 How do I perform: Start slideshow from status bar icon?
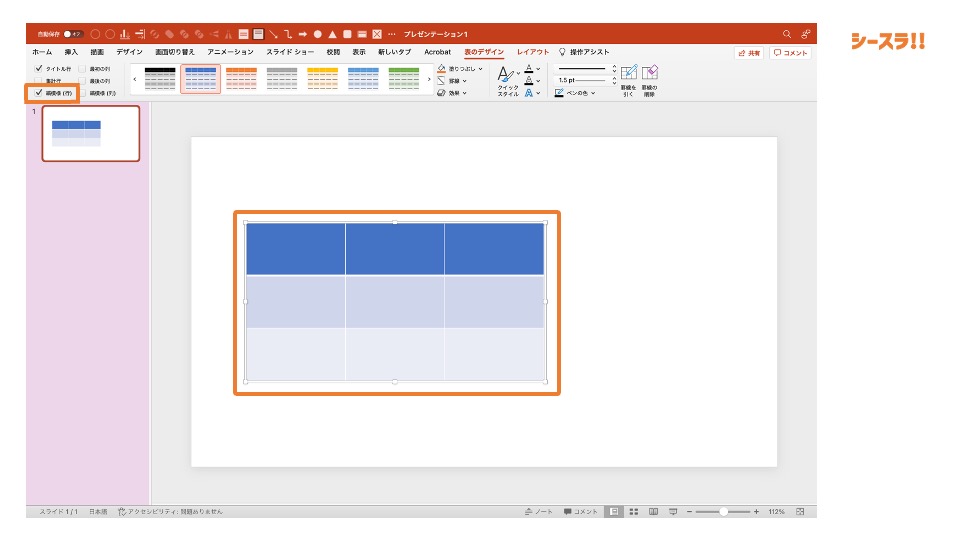pyautogui.click(x=673, y=511)
